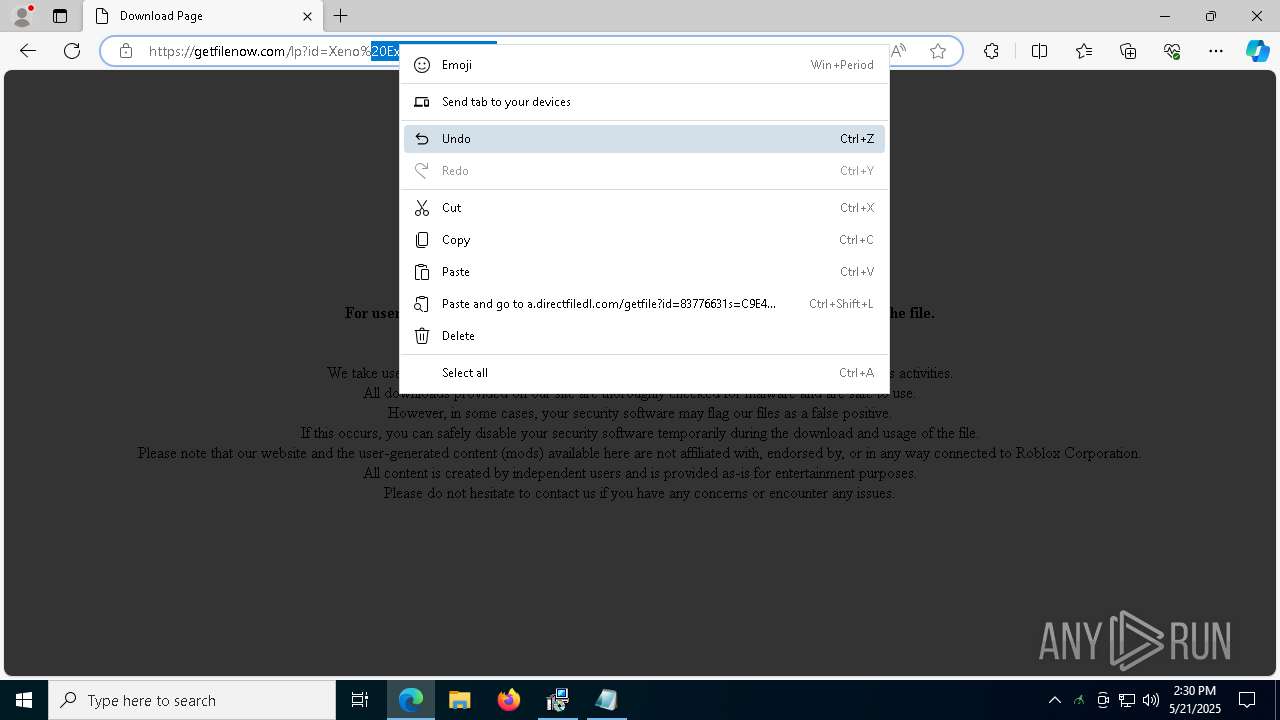Close the Download Page tab
The height and width of the screenshot is (720, 1280).
click(x=307, y=16)
